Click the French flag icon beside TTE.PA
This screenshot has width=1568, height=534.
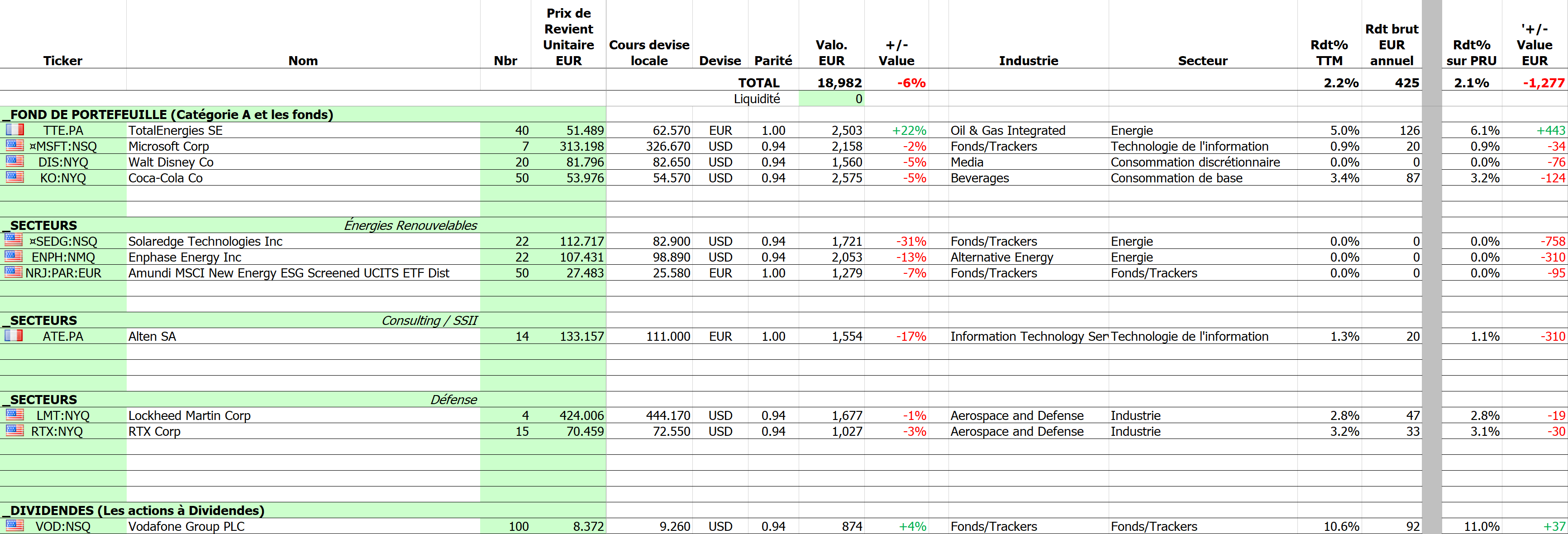click(x=14, y=130)
